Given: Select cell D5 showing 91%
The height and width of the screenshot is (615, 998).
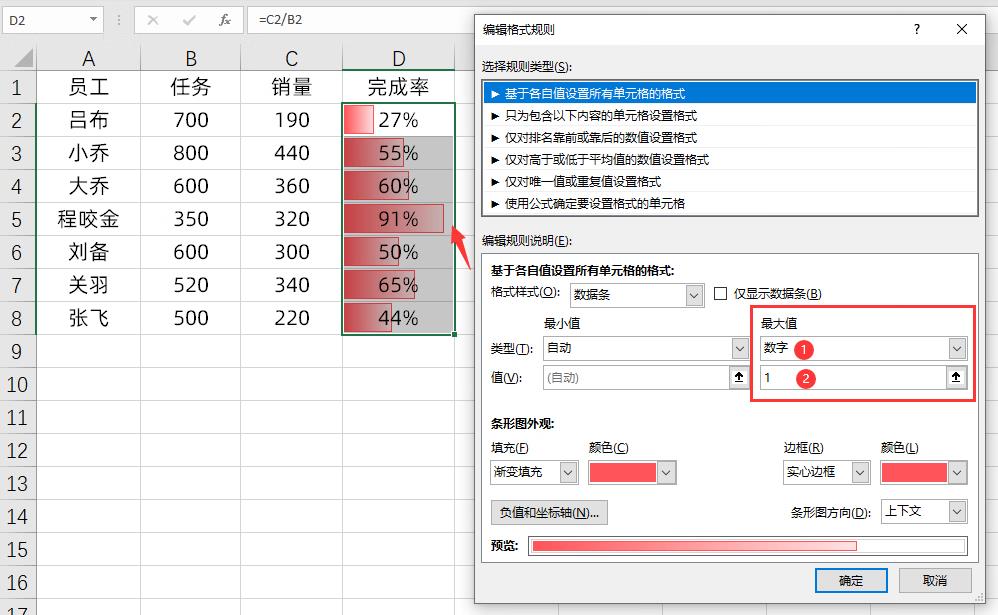Looking at the screenshot, I should point(398,219).
